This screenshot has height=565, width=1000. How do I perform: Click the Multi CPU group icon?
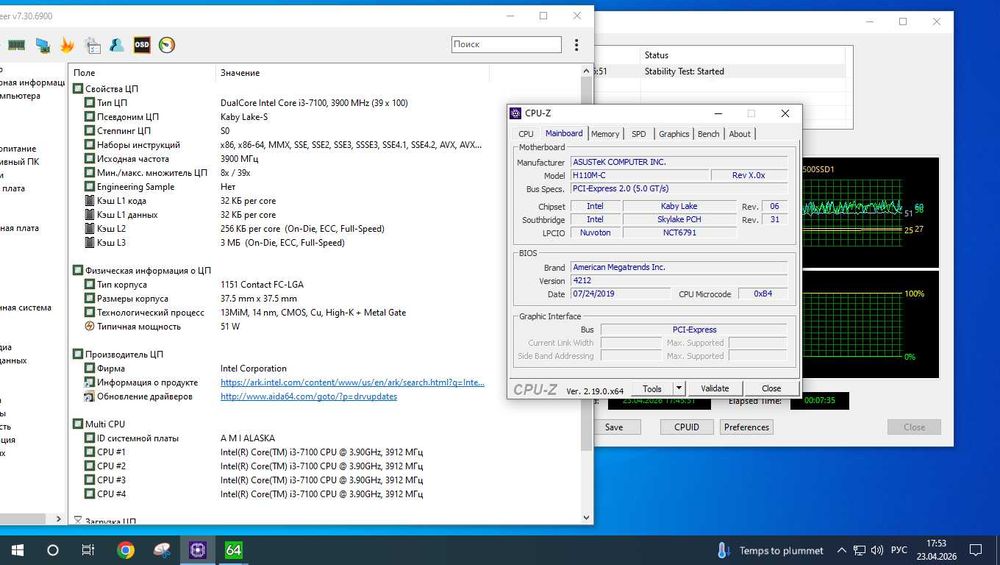[78, 424]
